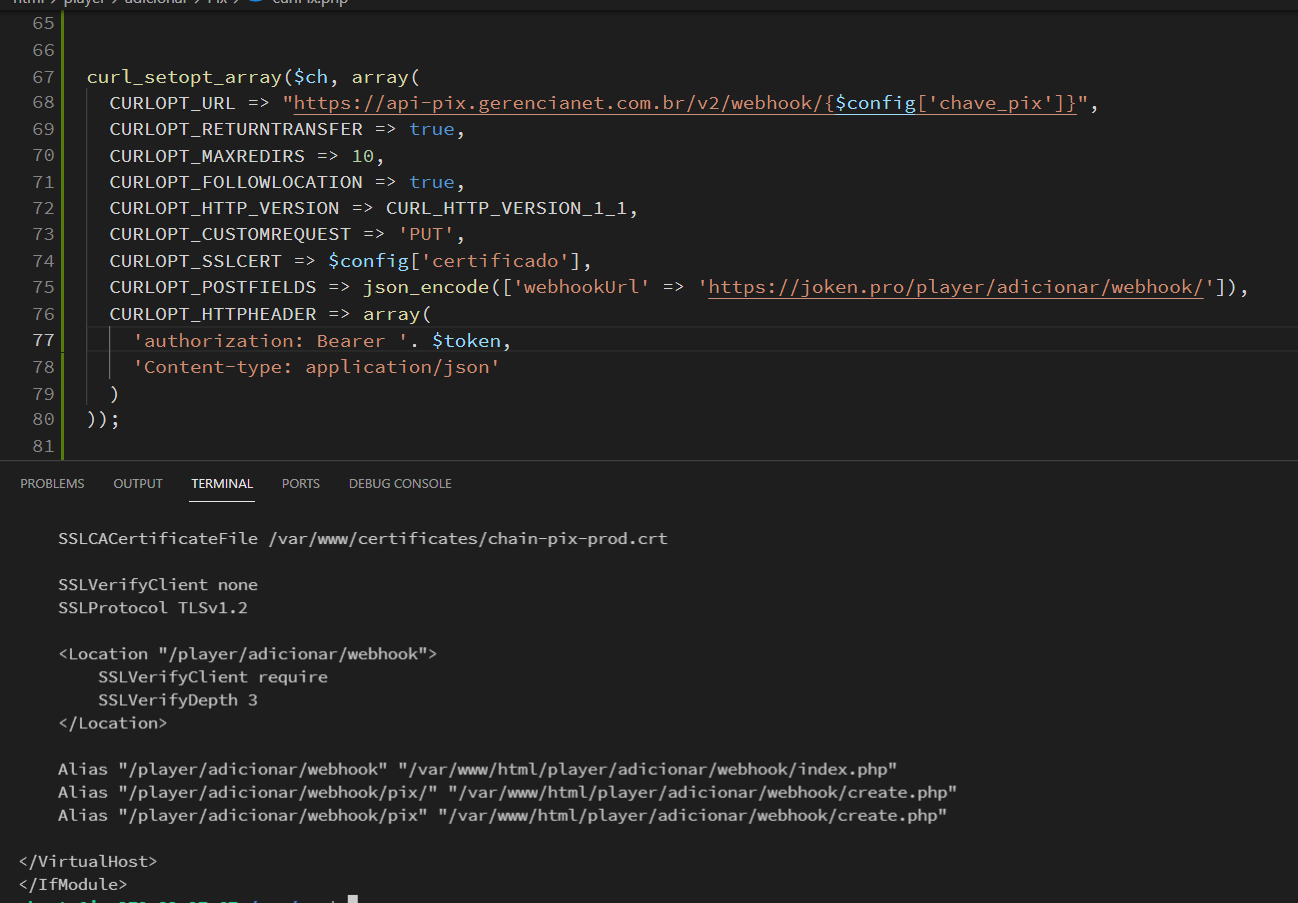Click the 'SSLVerifyClient require' terminal line
Screen dimensions: 1298x903
[213, 676]
